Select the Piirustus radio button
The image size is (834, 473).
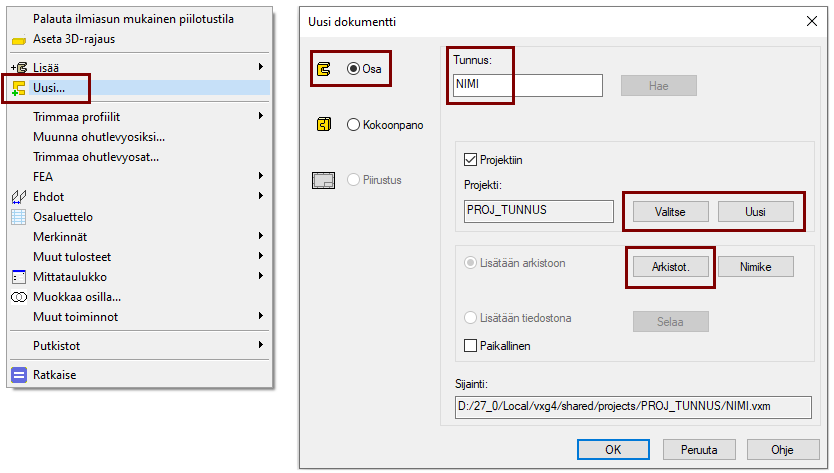353,180
